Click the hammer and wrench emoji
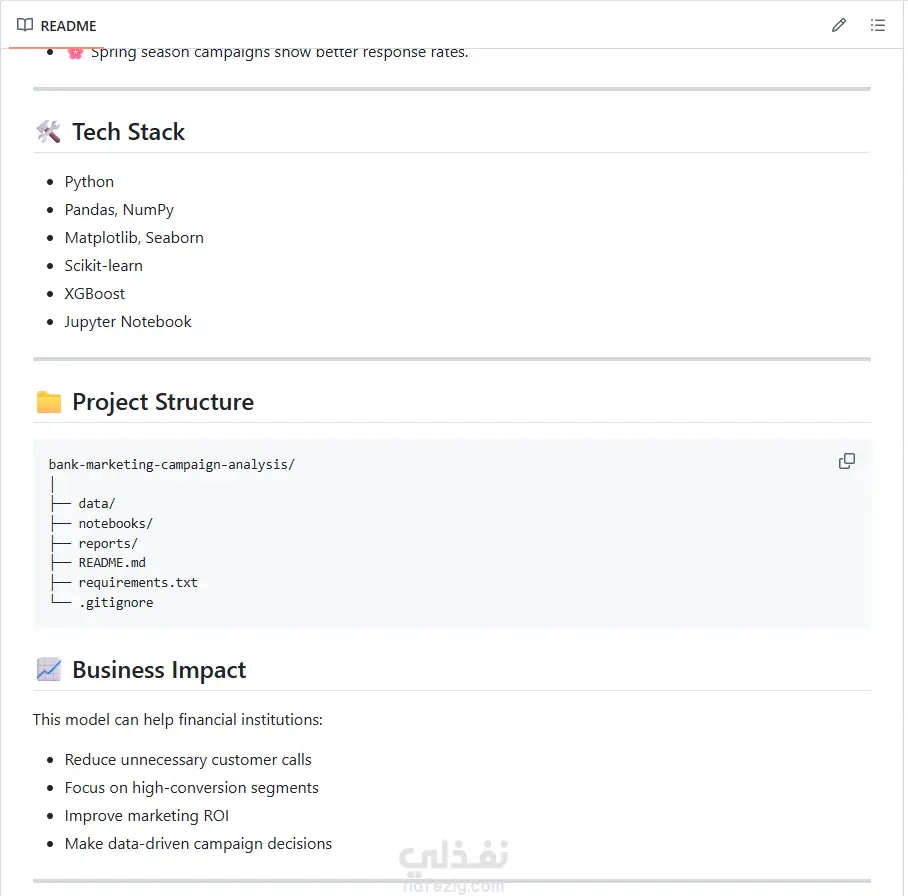 (49, 132)
